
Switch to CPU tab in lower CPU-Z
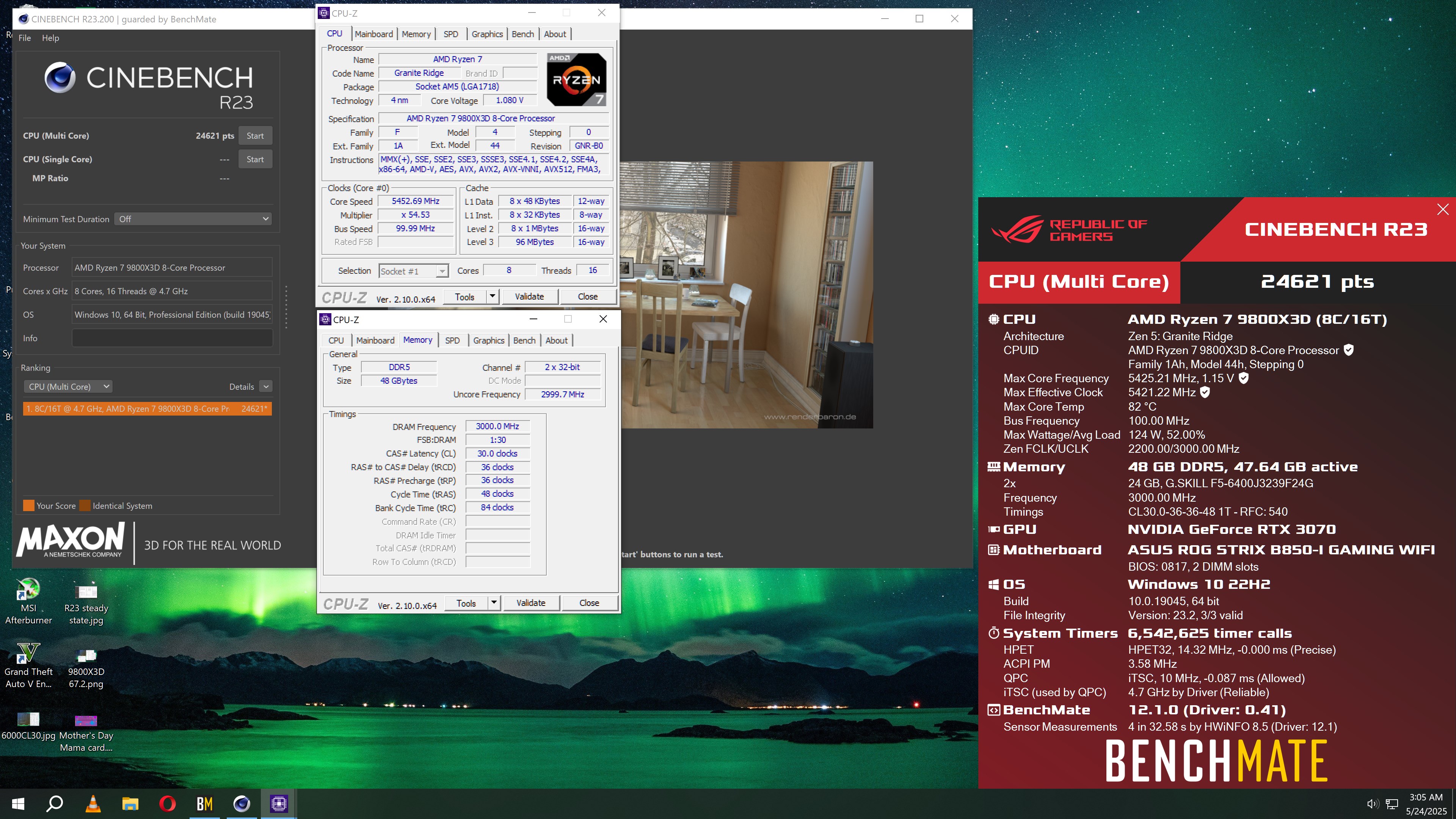point(336,340)
